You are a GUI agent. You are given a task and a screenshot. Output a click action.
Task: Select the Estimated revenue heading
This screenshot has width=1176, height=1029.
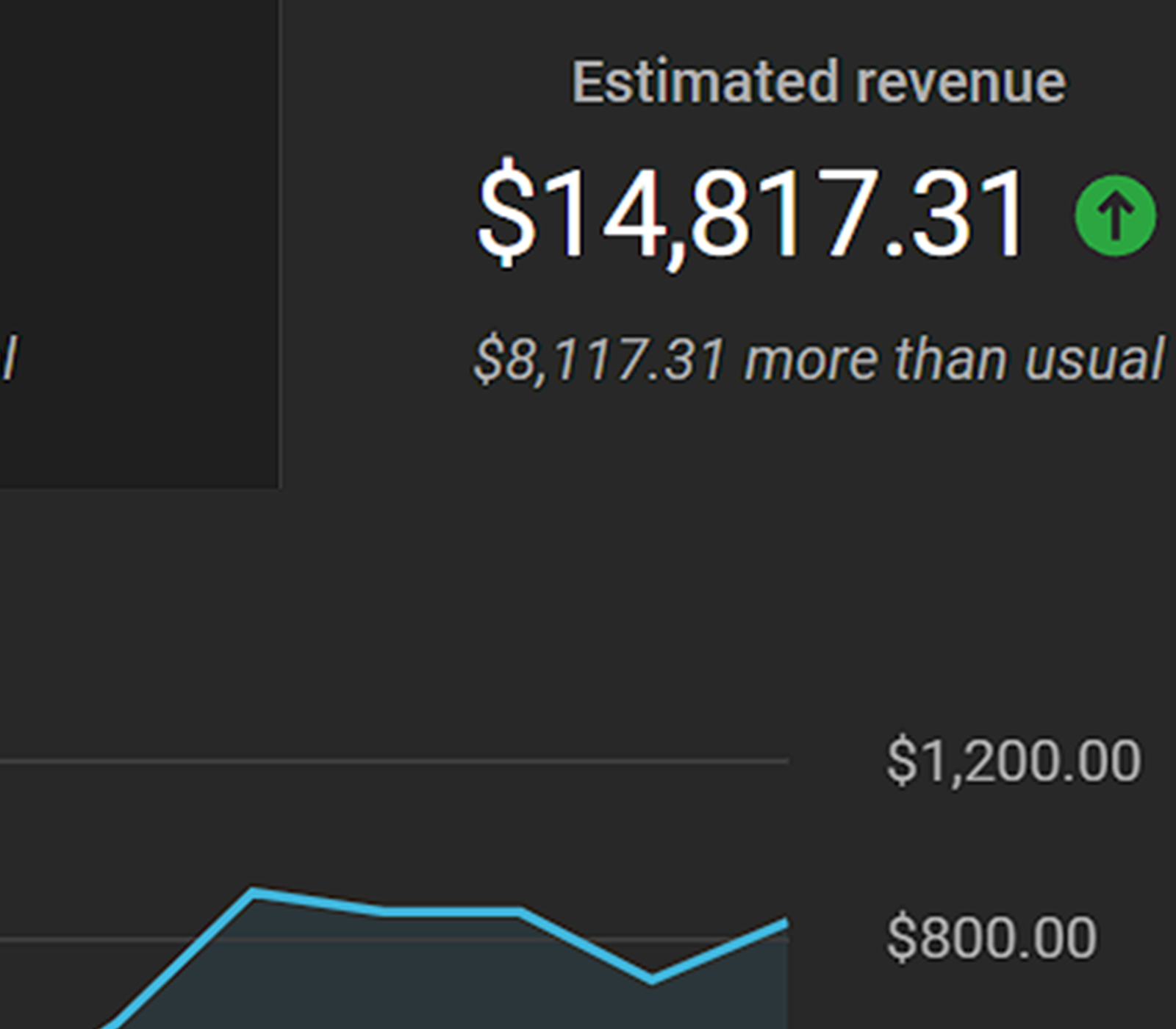[819, 82]
